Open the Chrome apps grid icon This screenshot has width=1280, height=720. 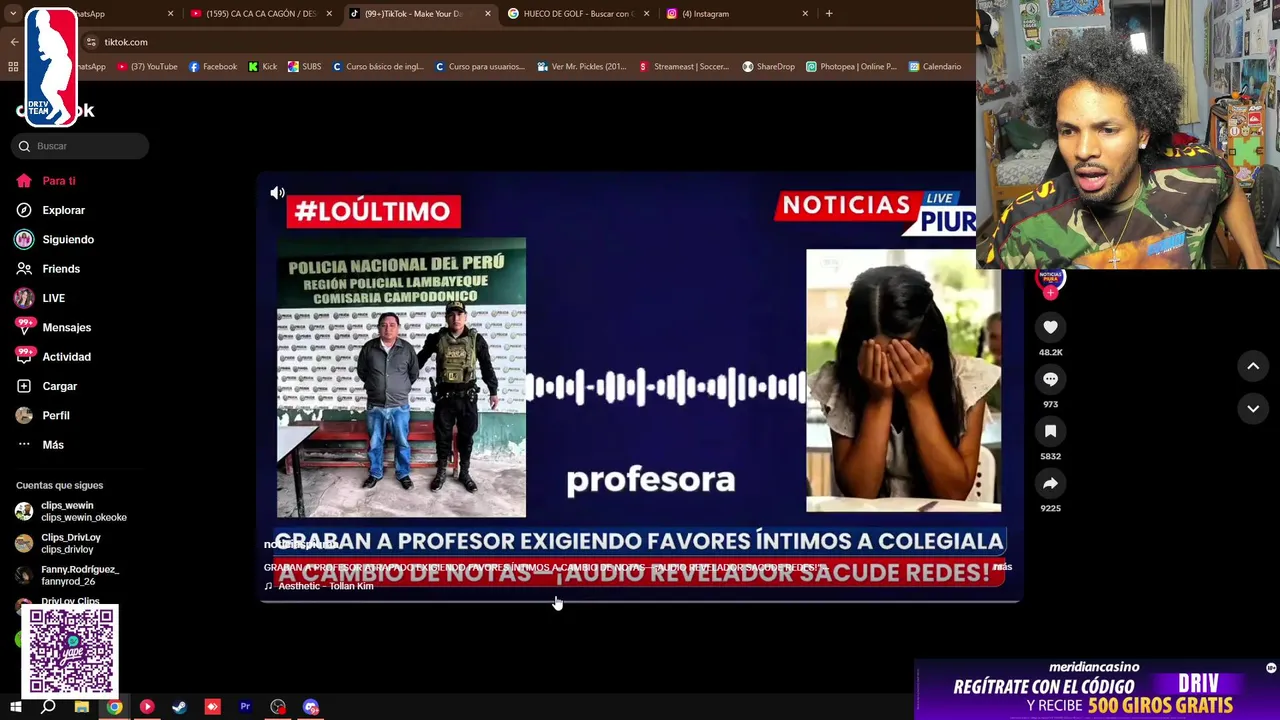coord(13,67)
